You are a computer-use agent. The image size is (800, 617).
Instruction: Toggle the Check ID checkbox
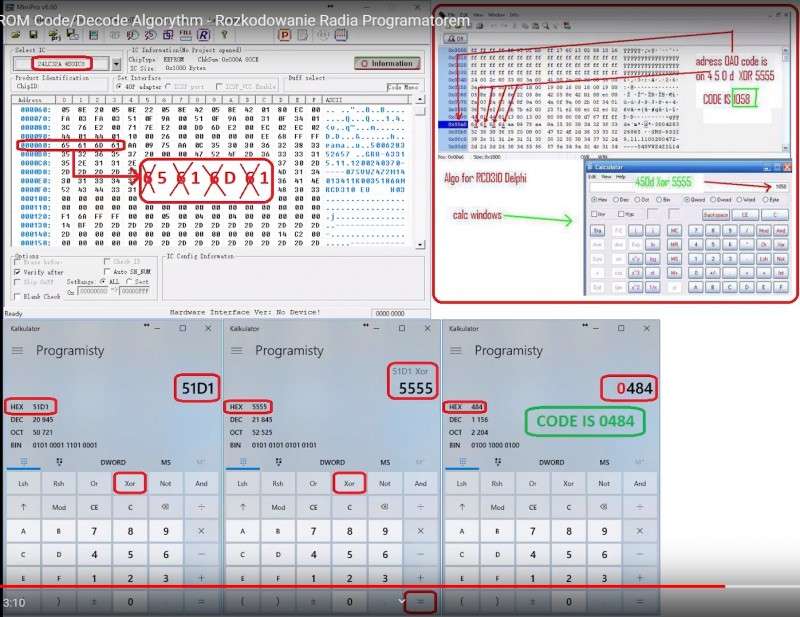pyautogui.click(x=107, y=262)
